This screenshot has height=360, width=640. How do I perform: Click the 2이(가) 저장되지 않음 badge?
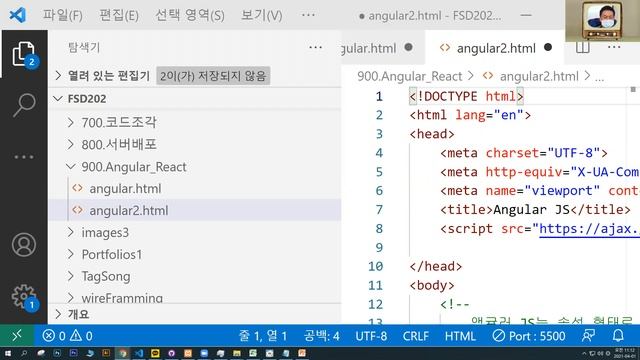click(x=213, y=76)
